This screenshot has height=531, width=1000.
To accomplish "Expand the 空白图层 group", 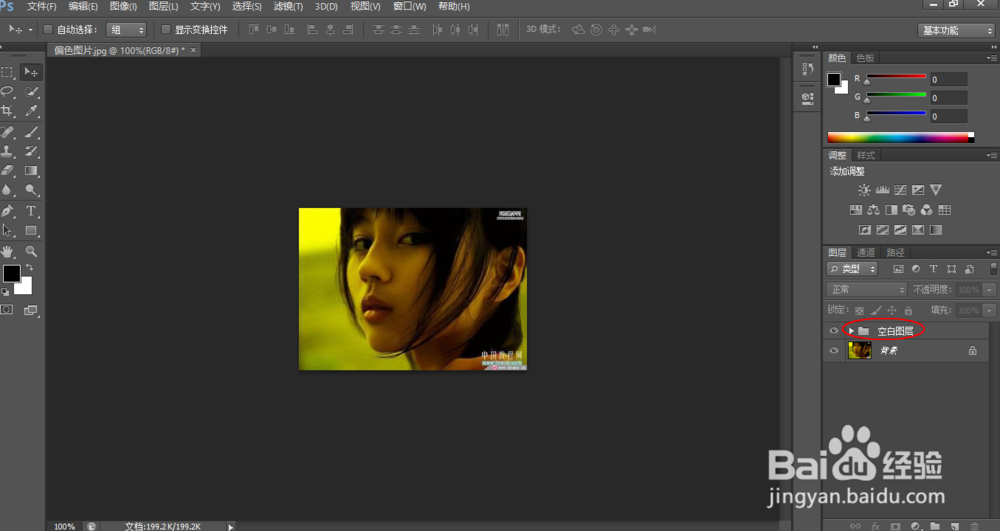I will (x=851, y=331).
